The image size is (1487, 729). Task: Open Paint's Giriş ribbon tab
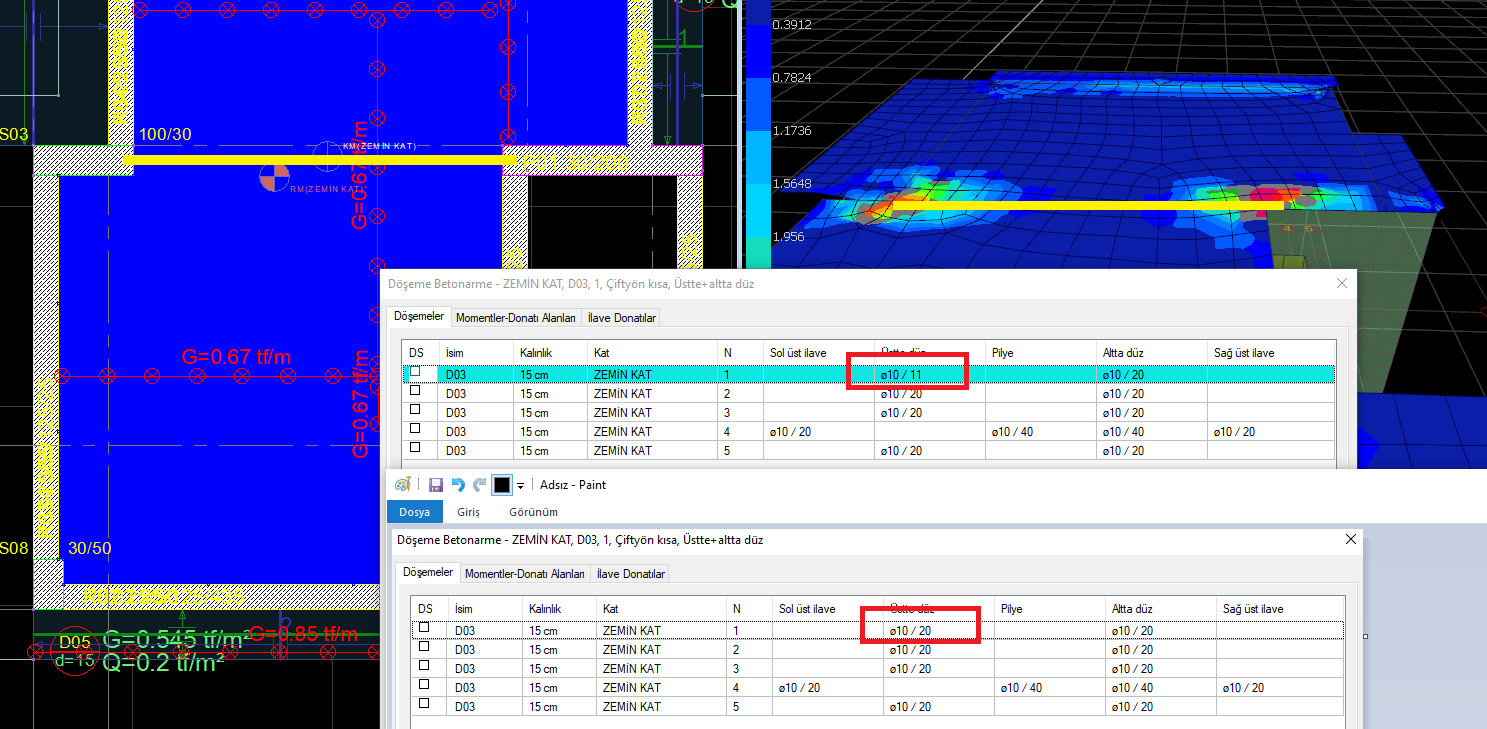coord(469,512)
